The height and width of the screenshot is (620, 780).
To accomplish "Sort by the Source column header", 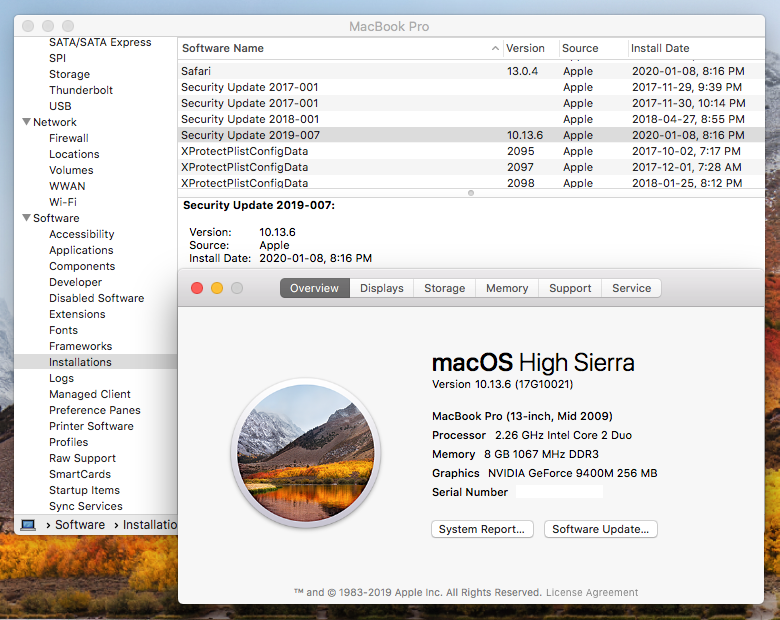I will [x=593, y=48].
